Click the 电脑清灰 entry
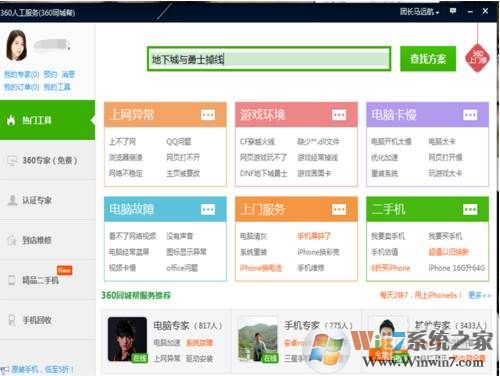The width and height of the screenshot is (500, 376). pyautogui.click(x=254, y=236)
